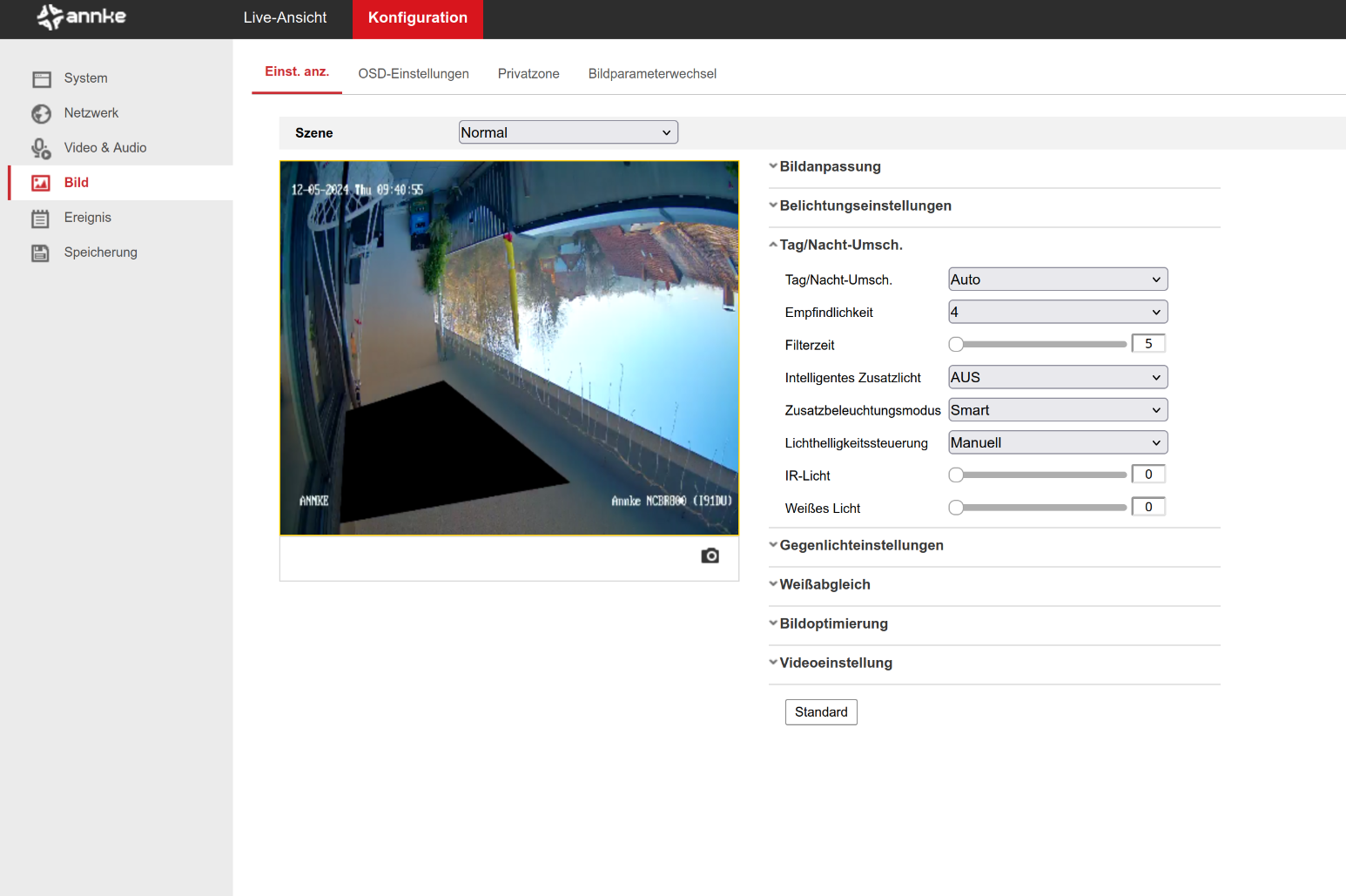This screenshot has width=1346, height=896.
Task: Expand the Weißabgleich section
Action: point(824,584)
